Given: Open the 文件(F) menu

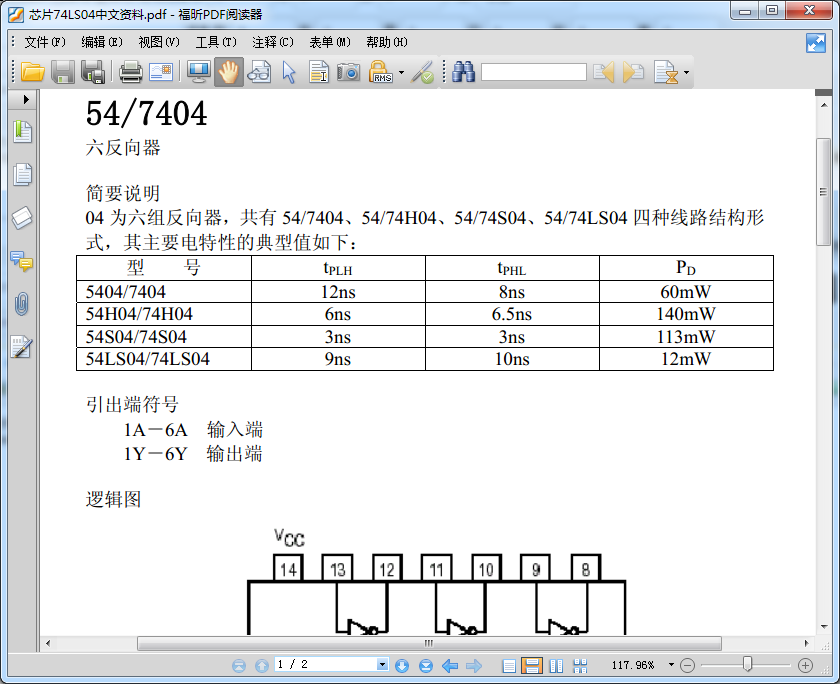Looking at the screenshot, I should click(x=44, y=42).
